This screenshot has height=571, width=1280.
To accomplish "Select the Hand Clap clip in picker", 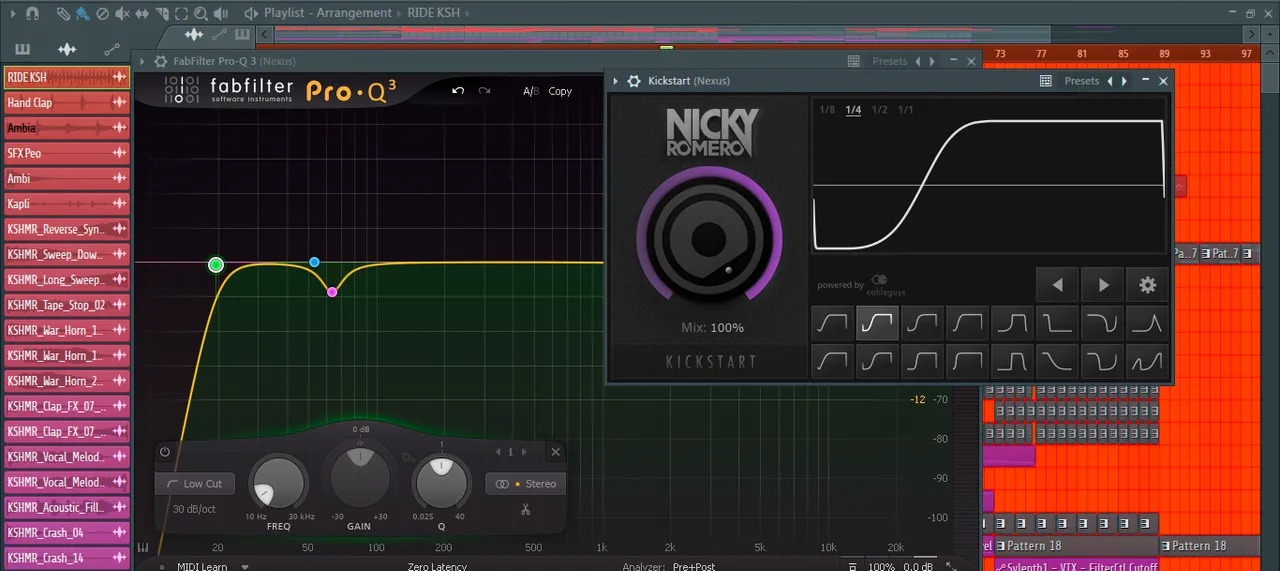I will click(x=66, y=103).
